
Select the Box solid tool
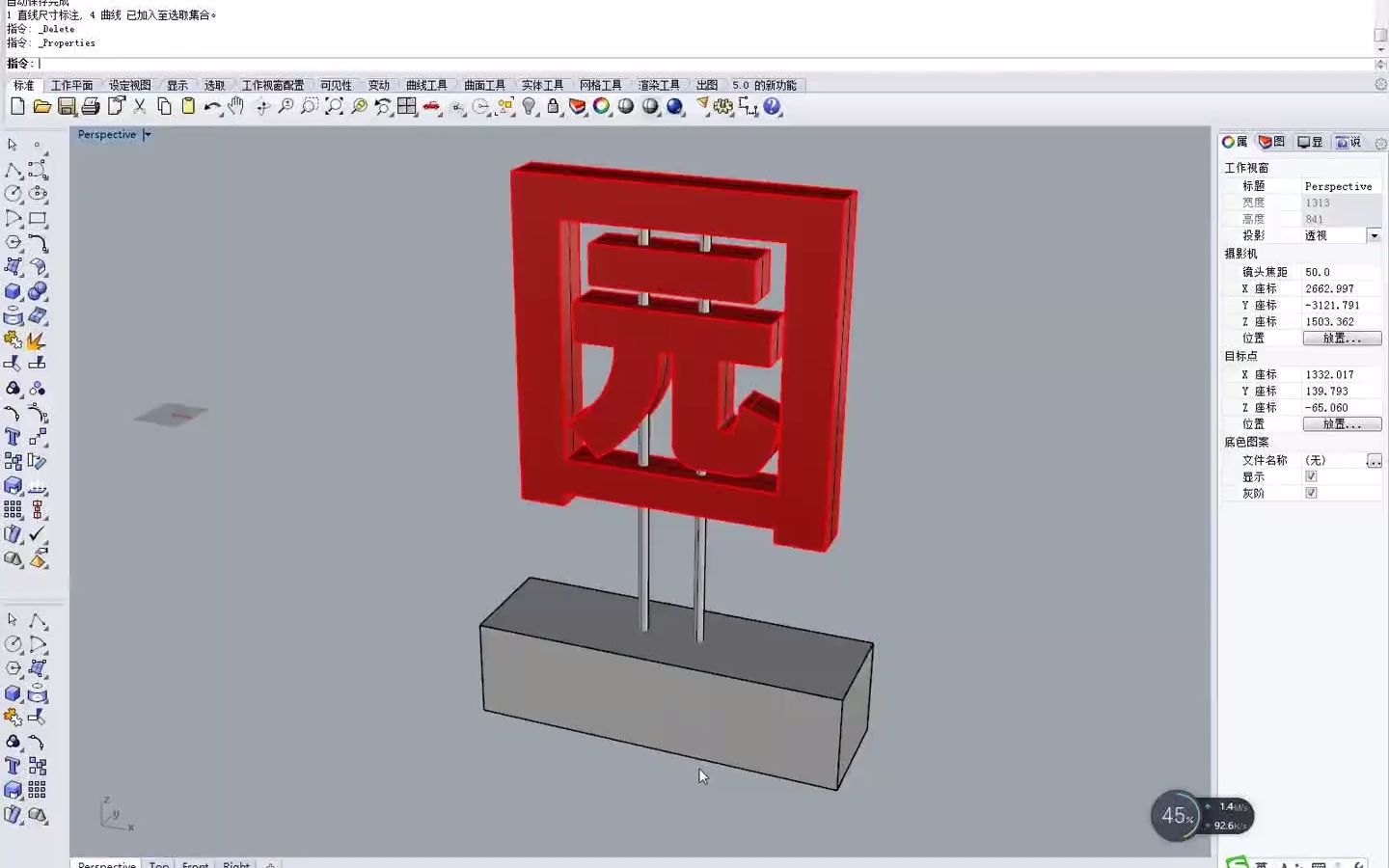pyautogui.click(x=14, y=291)
